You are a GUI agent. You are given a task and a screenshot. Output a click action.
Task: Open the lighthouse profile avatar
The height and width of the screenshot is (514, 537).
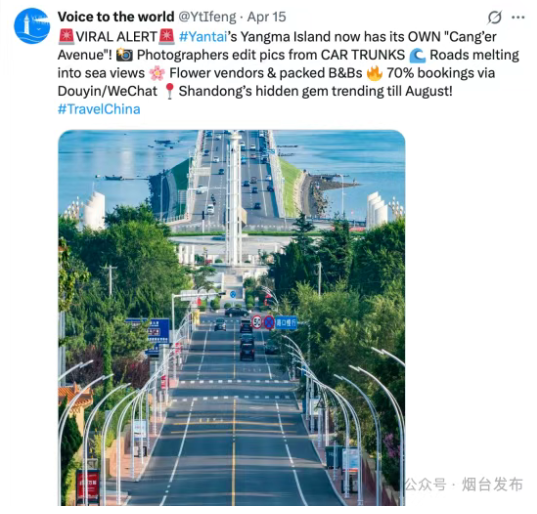[32, 26]
